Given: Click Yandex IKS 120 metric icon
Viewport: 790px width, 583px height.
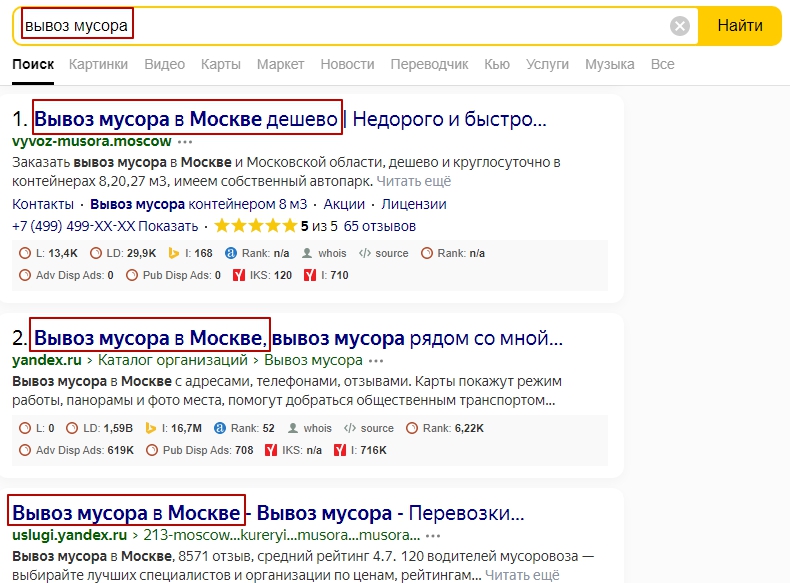Looking at the screenshot, I should (238, 275).
